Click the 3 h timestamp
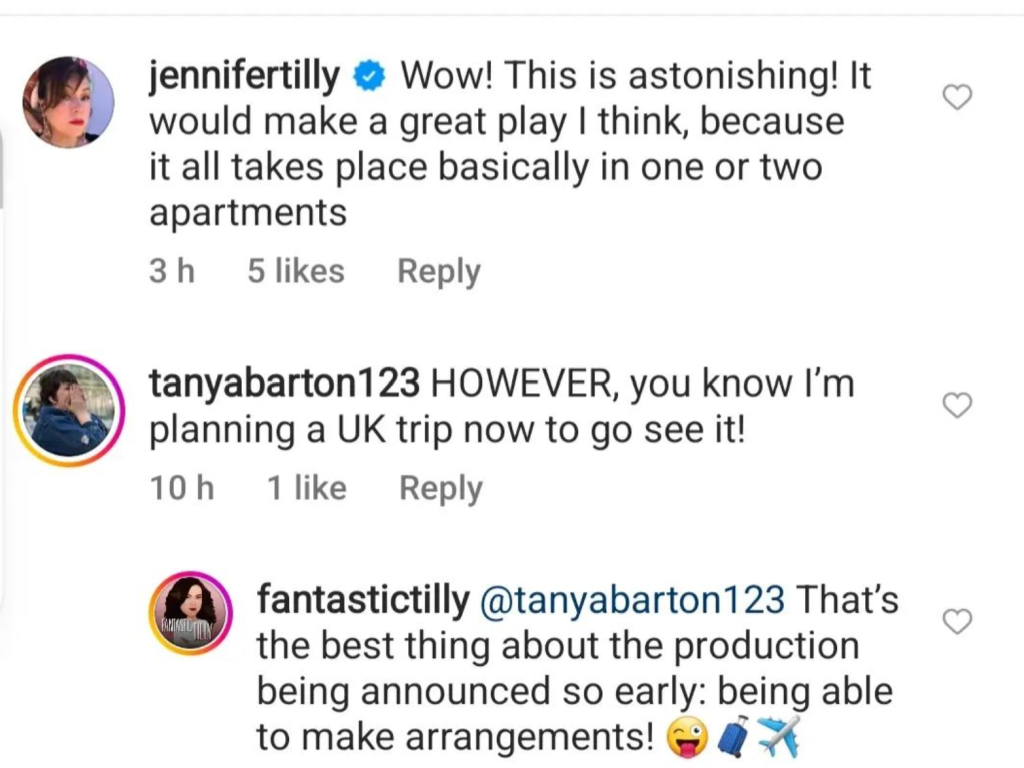Screen dimensions: 1024x768 172,271
